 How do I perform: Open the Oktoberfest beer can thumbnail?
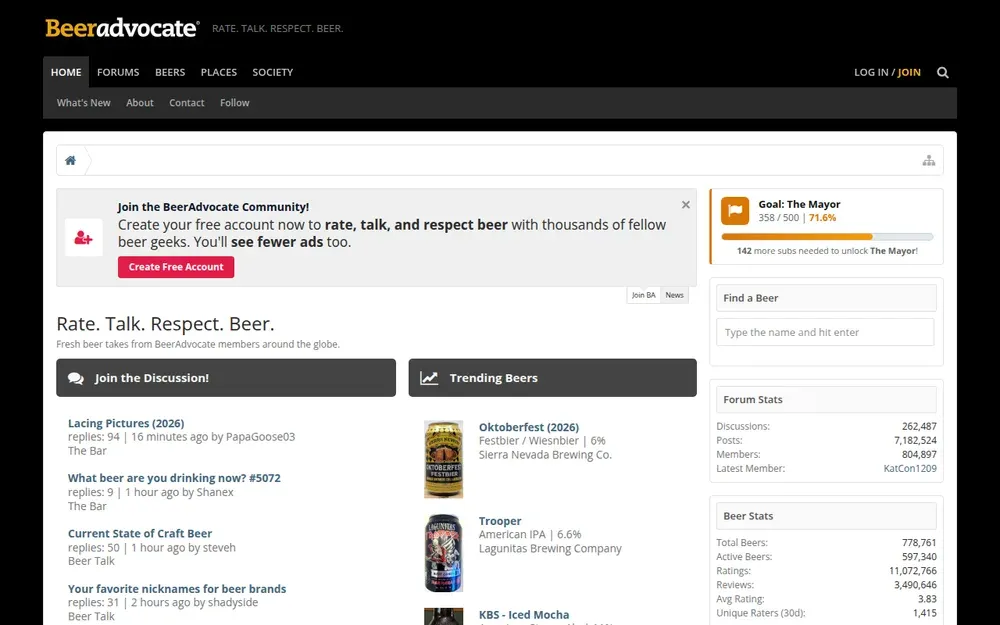[x=443, y=459]
